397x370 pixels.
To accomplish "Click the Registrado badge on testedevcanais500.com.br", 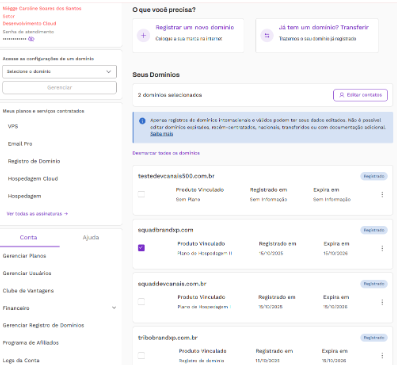I will click(x=374, y=176).
